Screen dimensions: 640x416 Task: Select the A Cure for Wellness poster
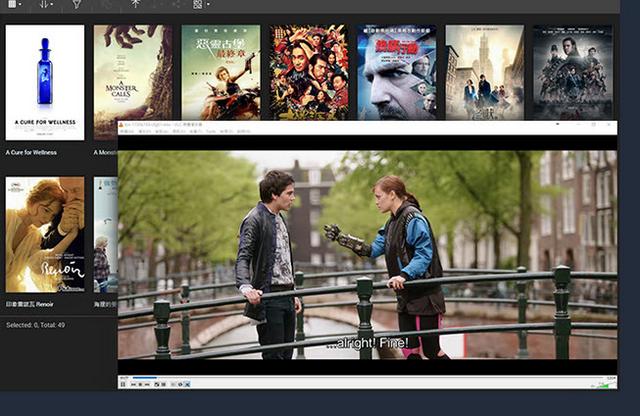45,82
